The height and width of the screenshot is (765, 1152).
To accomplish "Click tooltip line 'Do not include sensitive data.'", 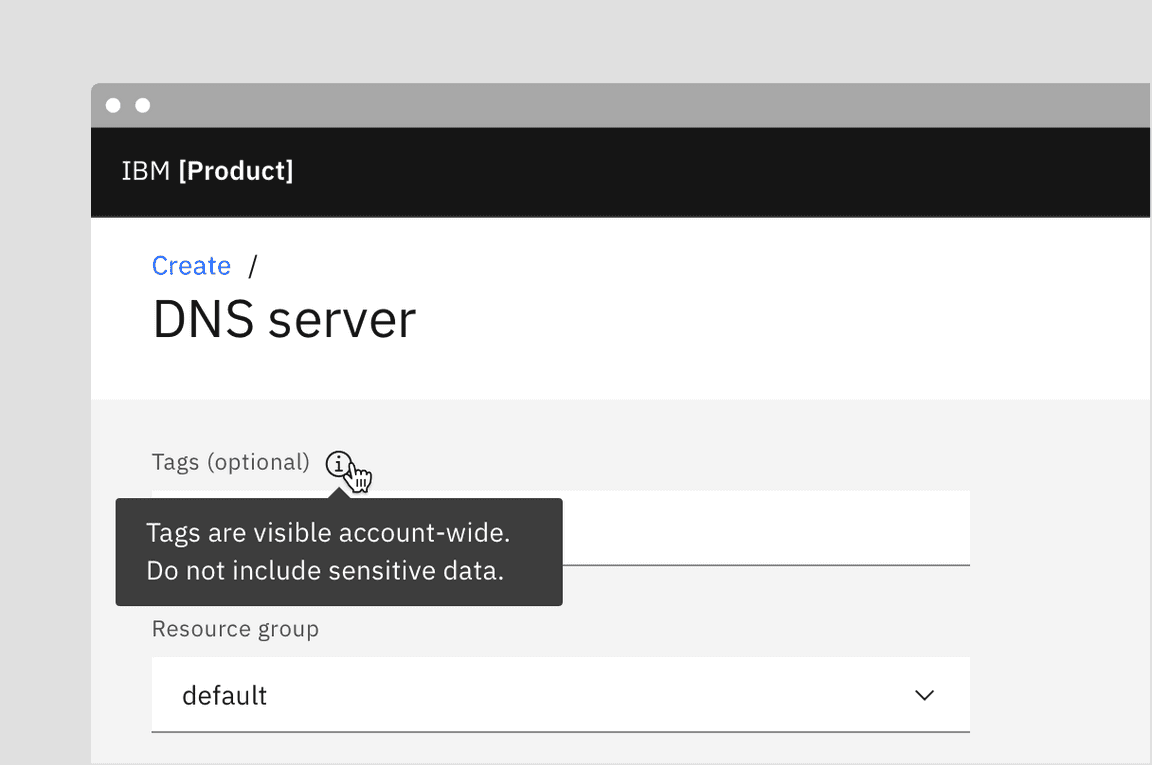I will tap(324, 571).
